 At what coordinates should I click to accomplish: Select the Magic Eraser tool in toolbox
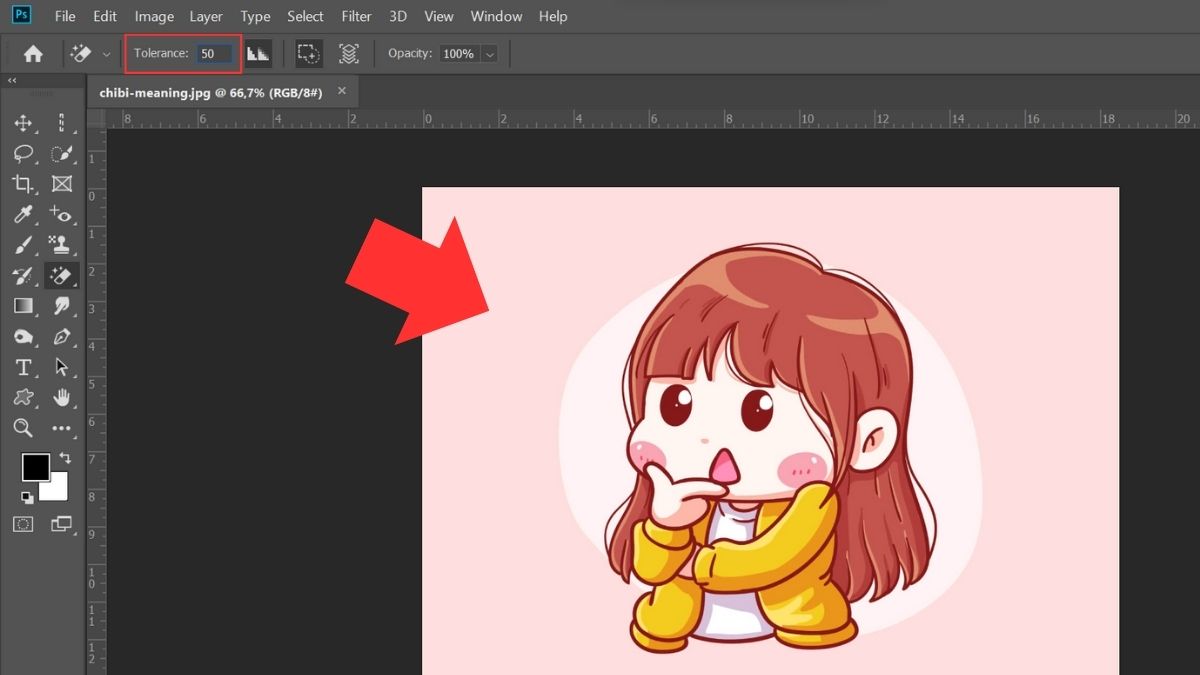point(62,275)
